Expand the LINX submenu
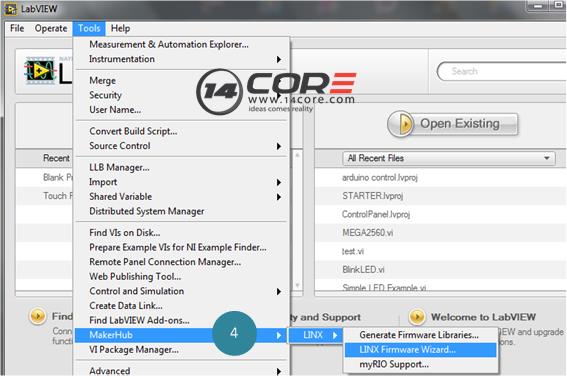 tap(315, 335)
